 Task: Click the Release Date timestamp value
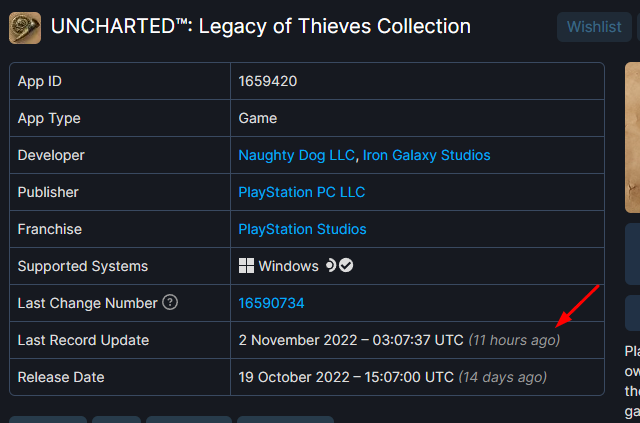click(x=346, y=377)
